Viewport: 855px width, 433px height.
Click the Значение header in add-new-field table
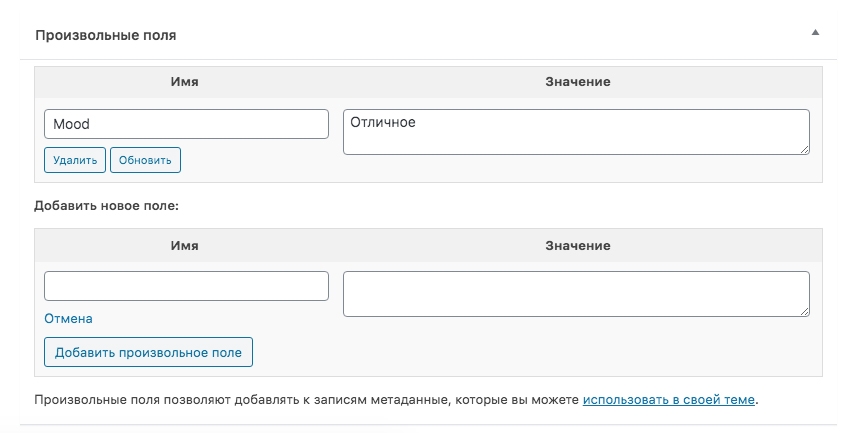coord(578,245)
